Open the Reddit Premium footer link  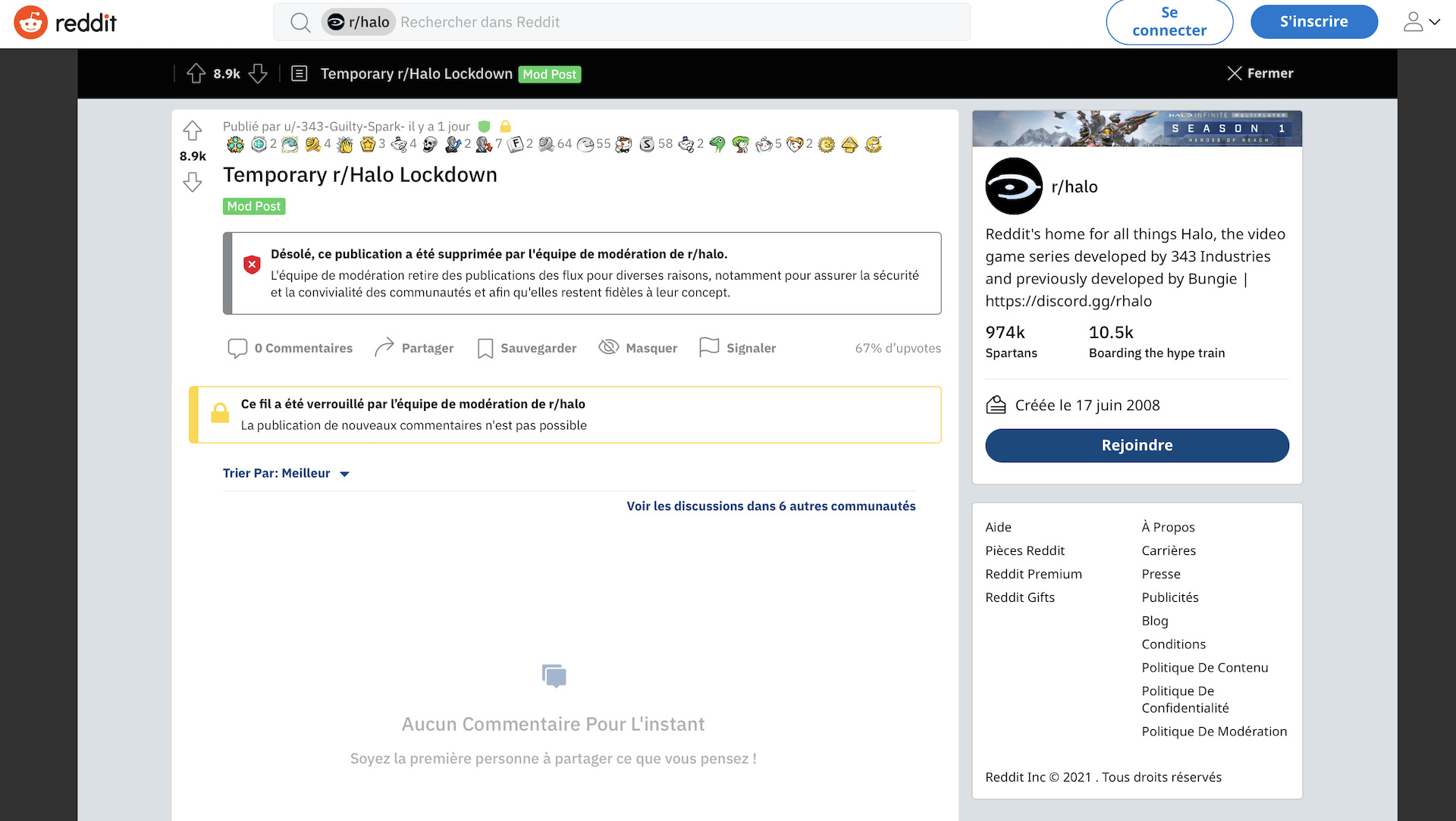pos(1034,574)
